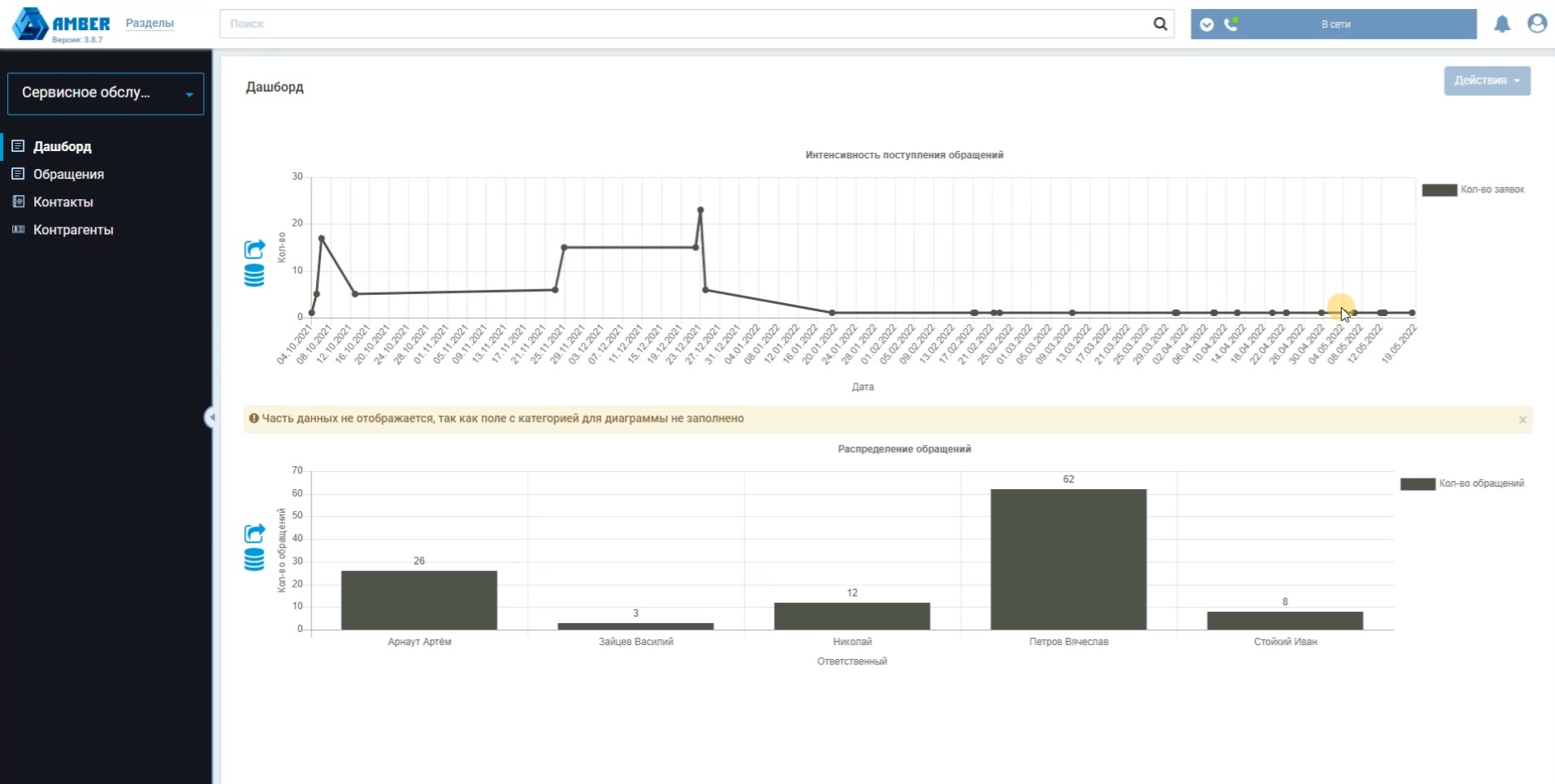
Task: Open the user profile icon
Action: point(1536,24)
